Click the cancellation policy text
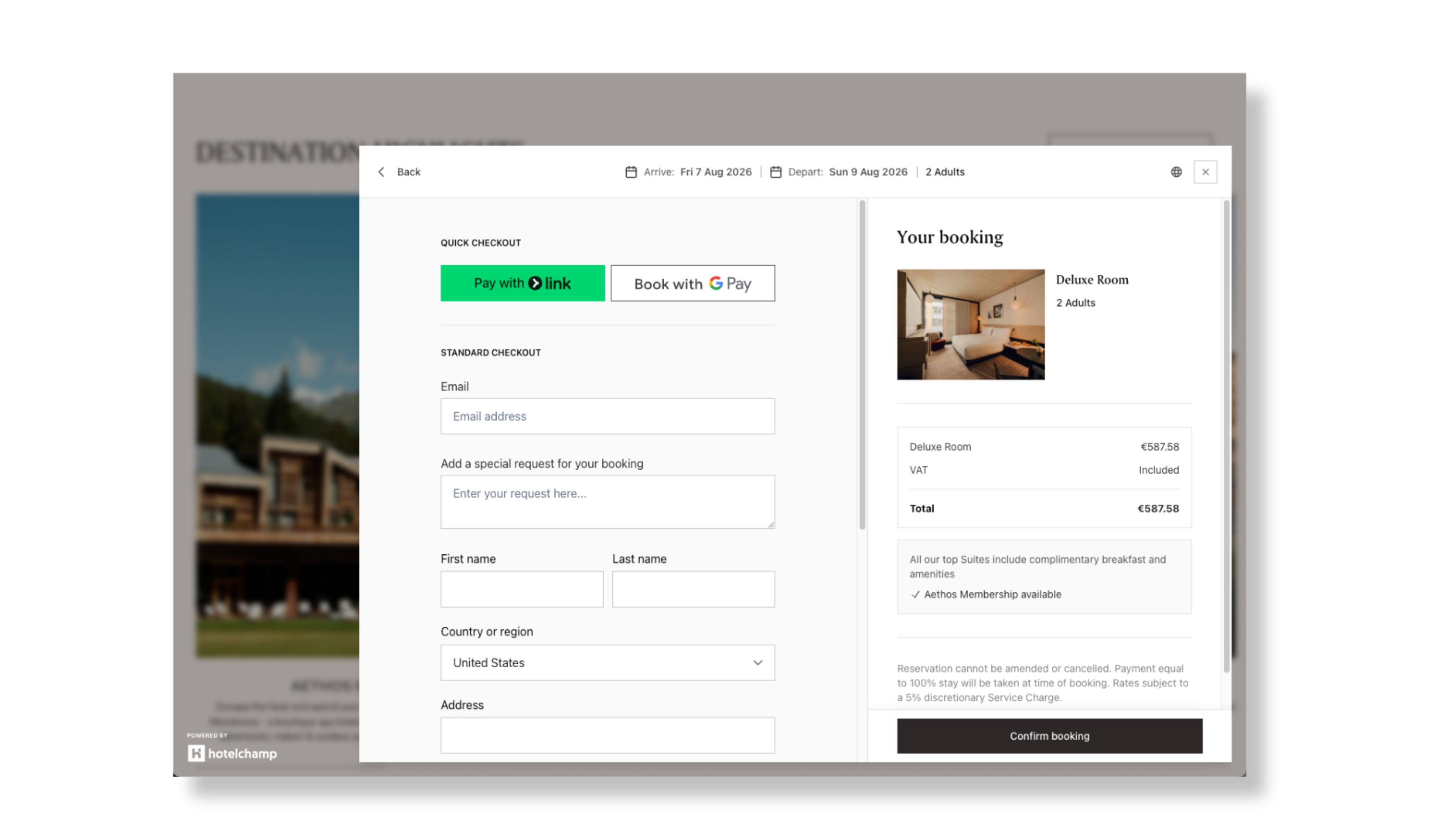 pos(1043,683)
